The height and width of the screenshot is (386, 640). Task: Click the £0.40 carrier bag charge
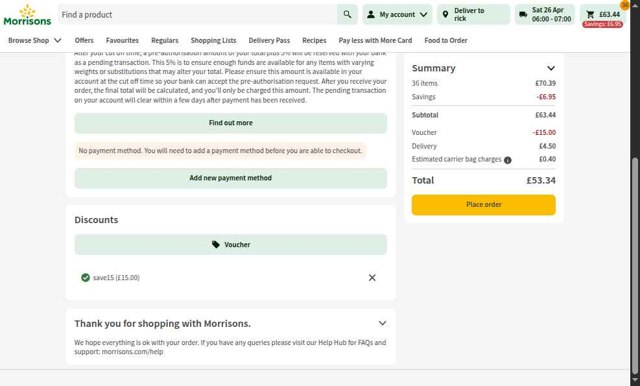pos(547,159)
